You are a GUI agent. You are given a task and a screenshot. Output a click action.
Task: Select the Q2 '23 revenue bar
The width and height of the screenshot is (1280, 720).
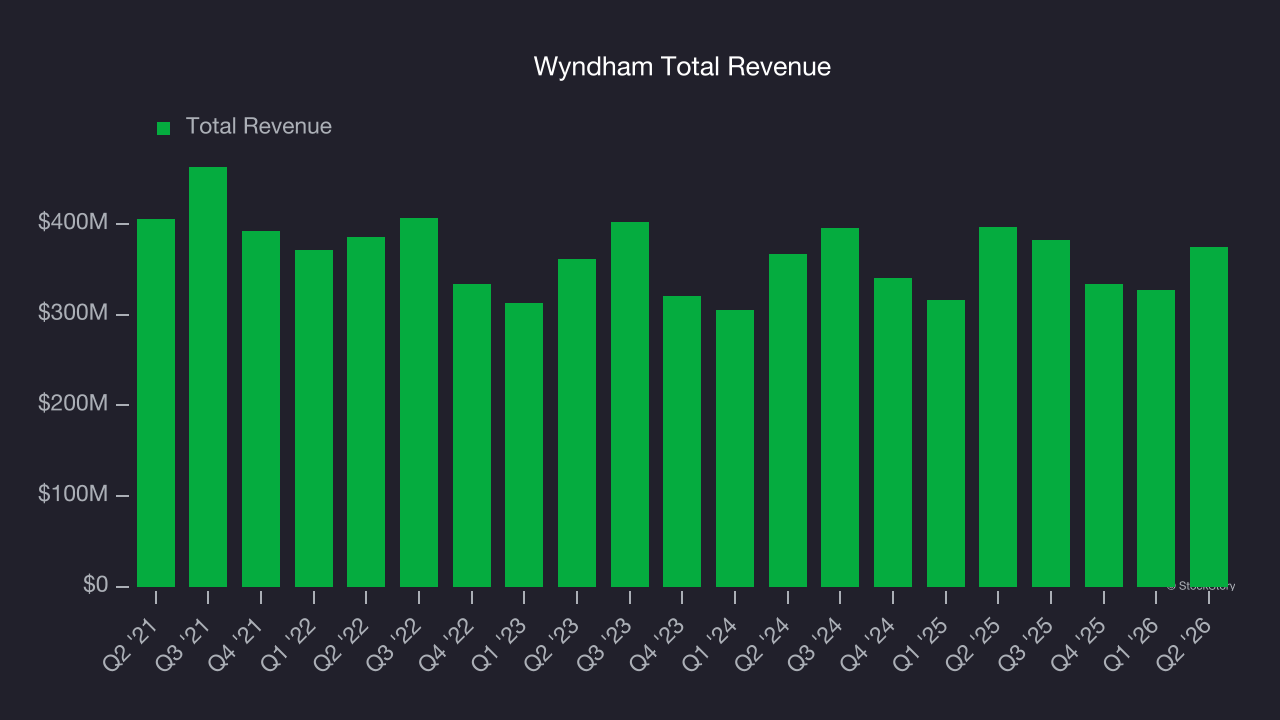pos(577,423)
